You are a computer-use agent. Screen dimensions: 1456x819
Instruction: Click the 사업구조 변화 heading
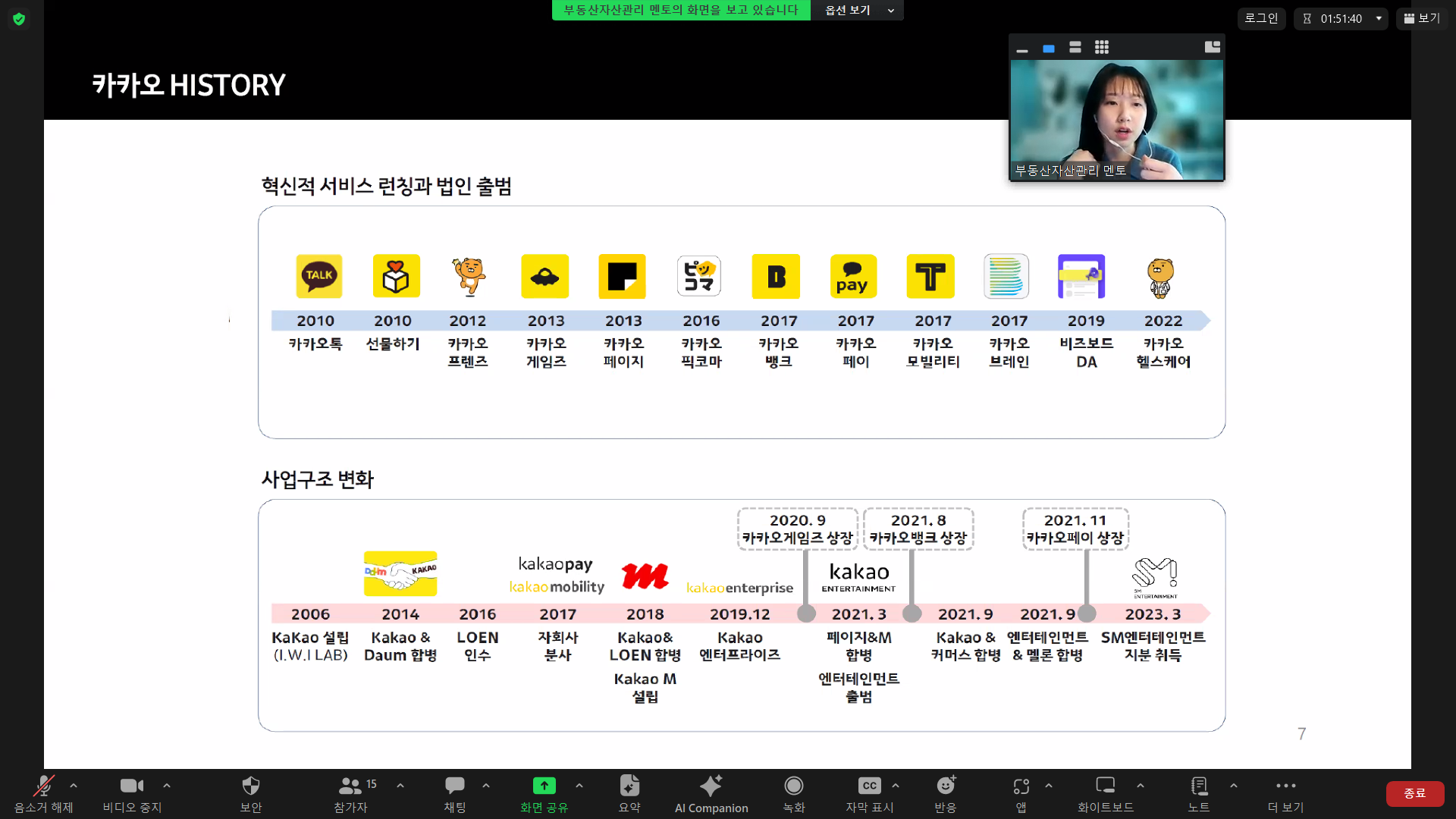318,479
